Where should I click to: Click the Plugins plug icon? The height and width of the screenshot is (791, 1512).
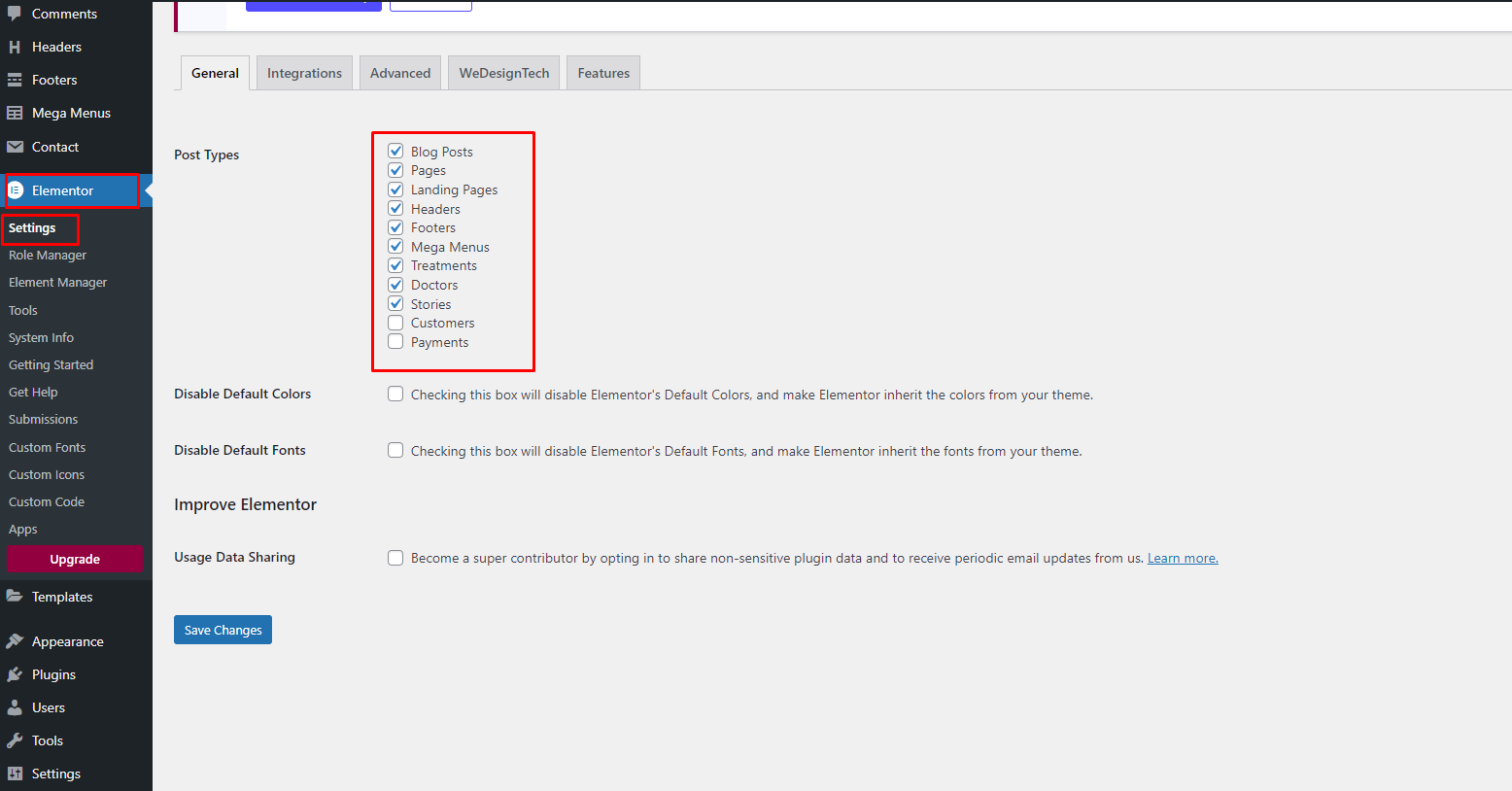(x=15, y=674)
